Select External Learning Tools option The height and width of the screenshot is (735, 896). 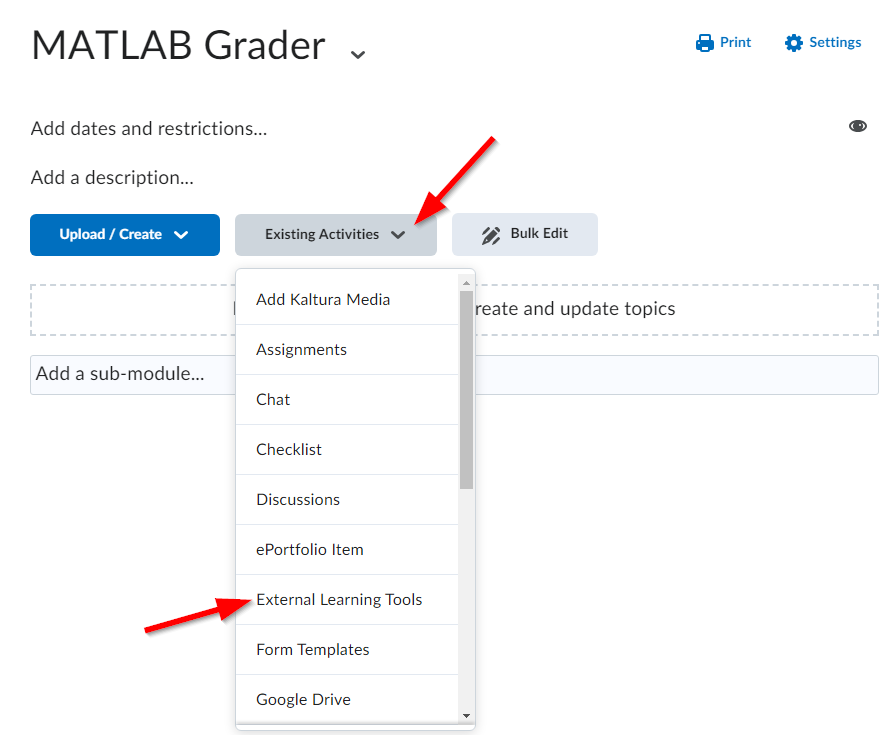[347, 600]
